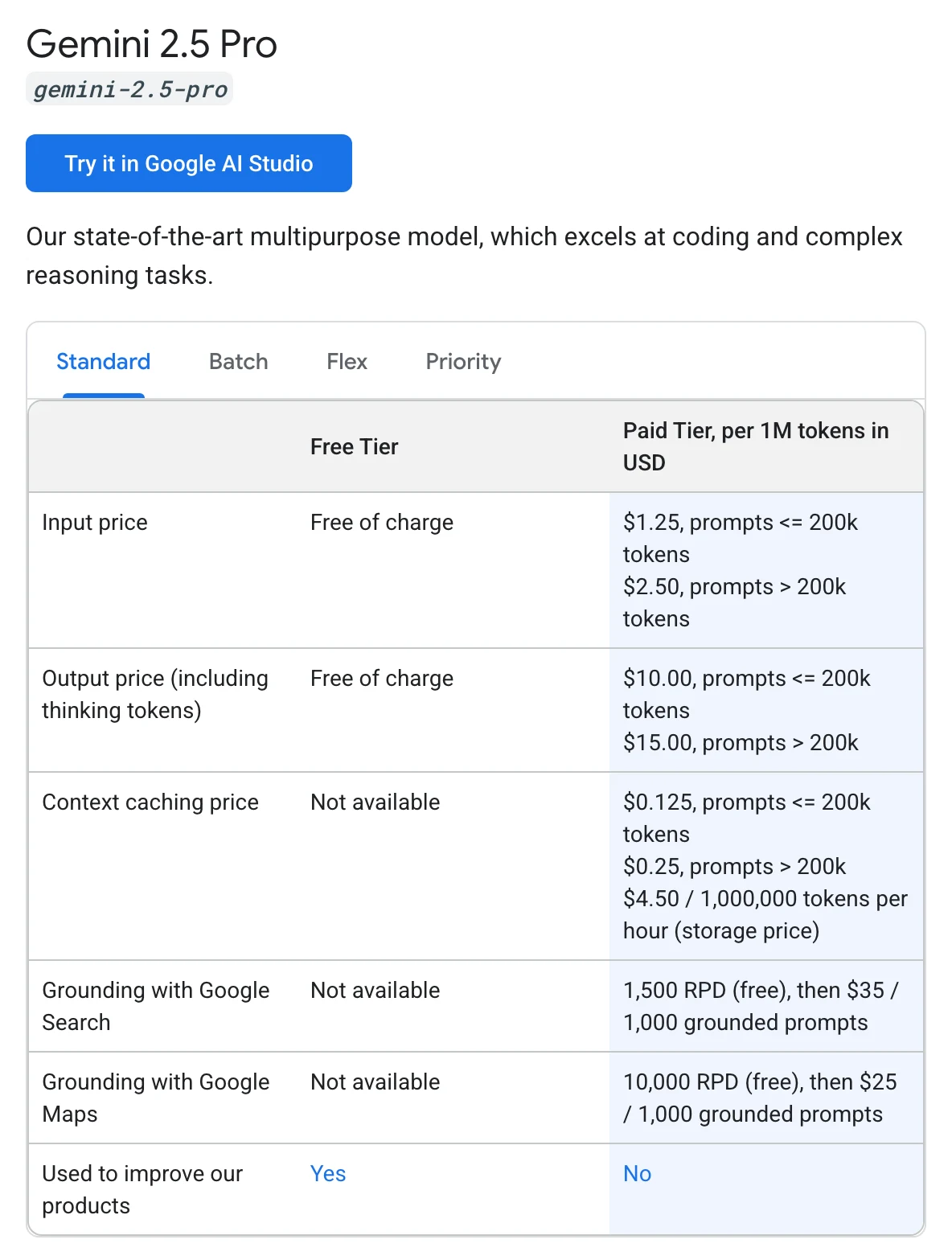Click Not available in Google Maps row
The image size is (952, 1256).
pos(375,1082)
